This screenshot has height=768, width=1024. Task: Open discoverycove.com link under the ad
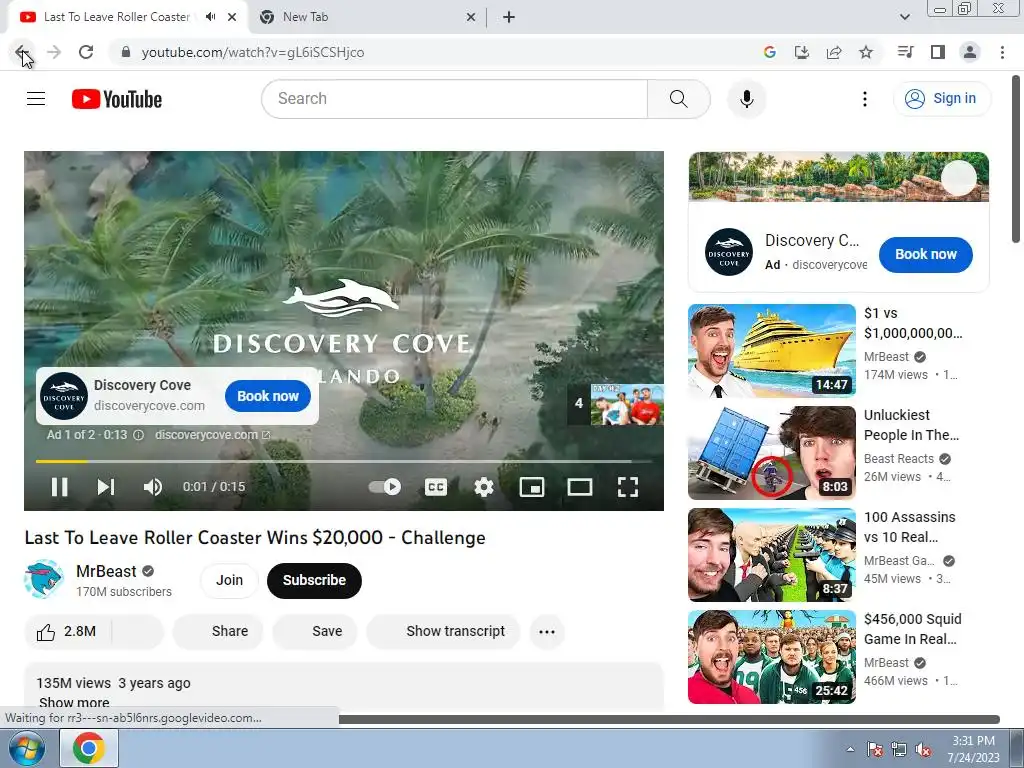coord(212,435)
